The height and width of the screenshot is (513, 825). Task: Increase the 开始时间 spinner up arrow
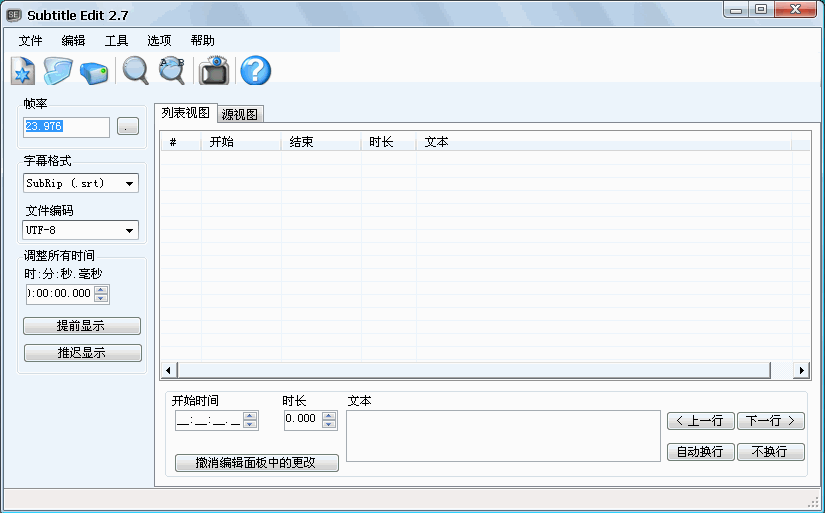click(250, 416)
